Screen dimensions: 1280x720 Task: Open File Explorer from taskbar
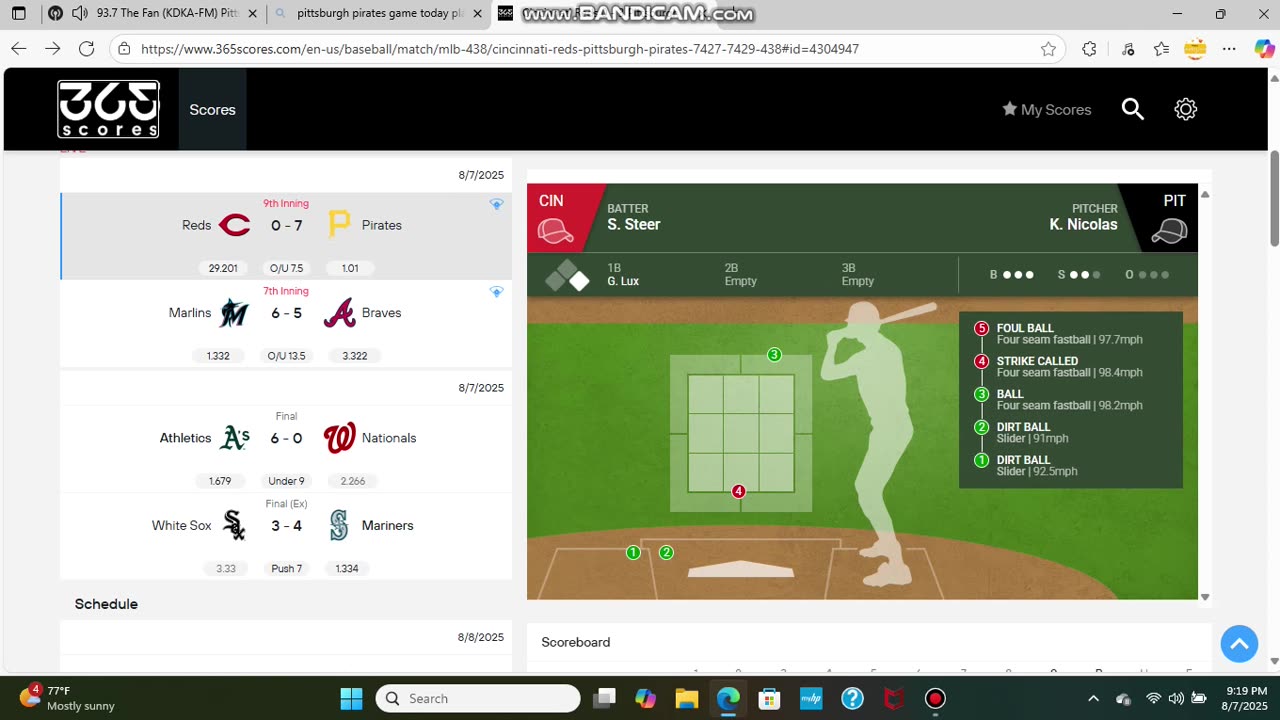coord(686,698)
